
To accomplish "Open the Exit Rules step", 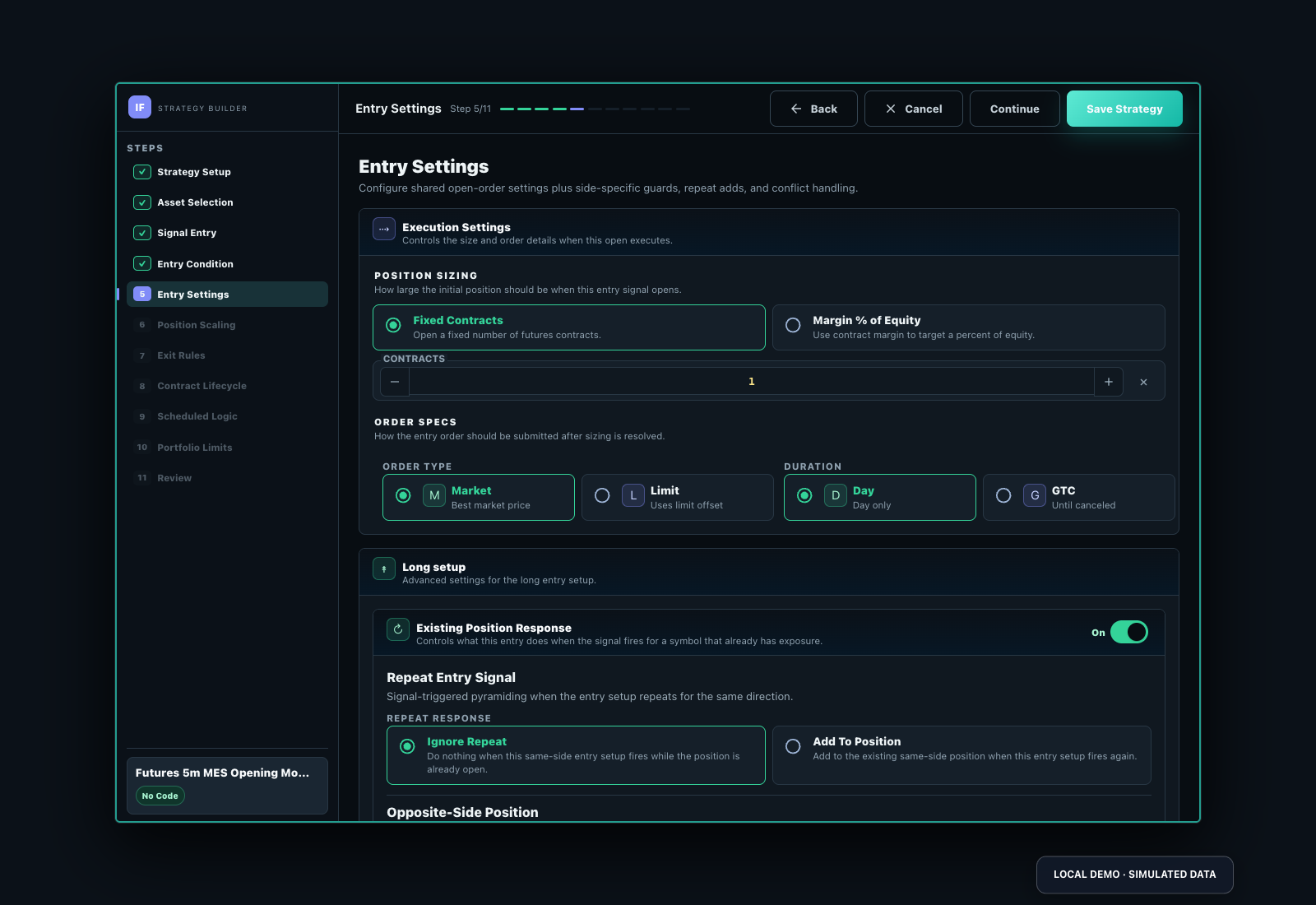I will coord(227,355).
